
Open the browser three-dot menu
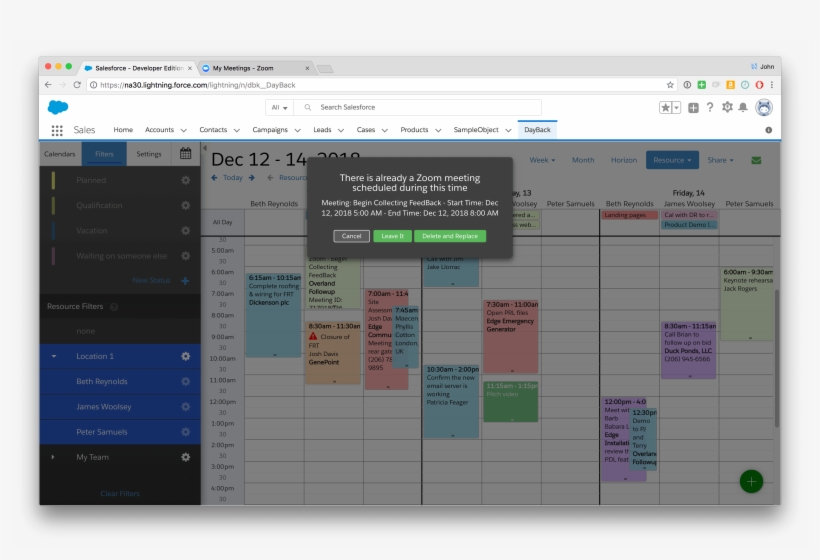click(772, 85)
